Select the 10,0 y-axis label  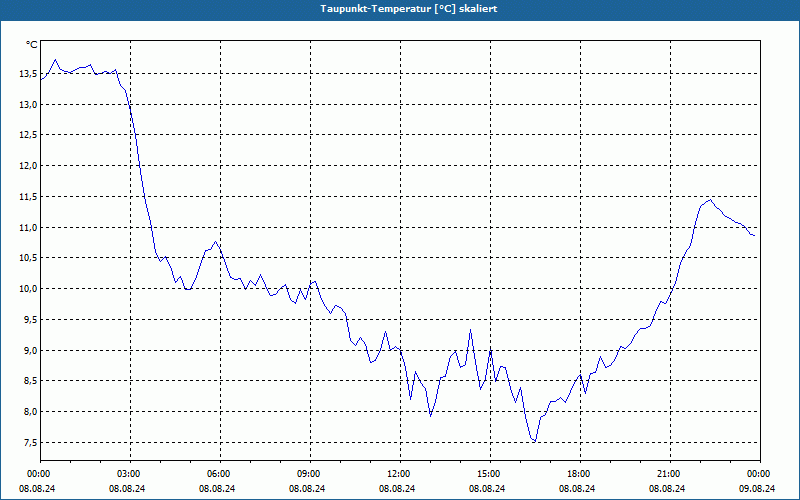(x=28, y=289)
